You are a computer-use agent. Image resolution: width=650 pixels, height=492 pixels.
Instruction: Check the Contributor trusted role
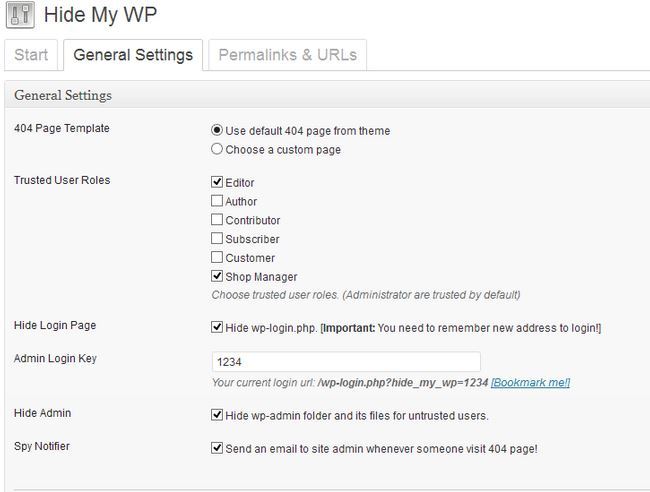217,219
